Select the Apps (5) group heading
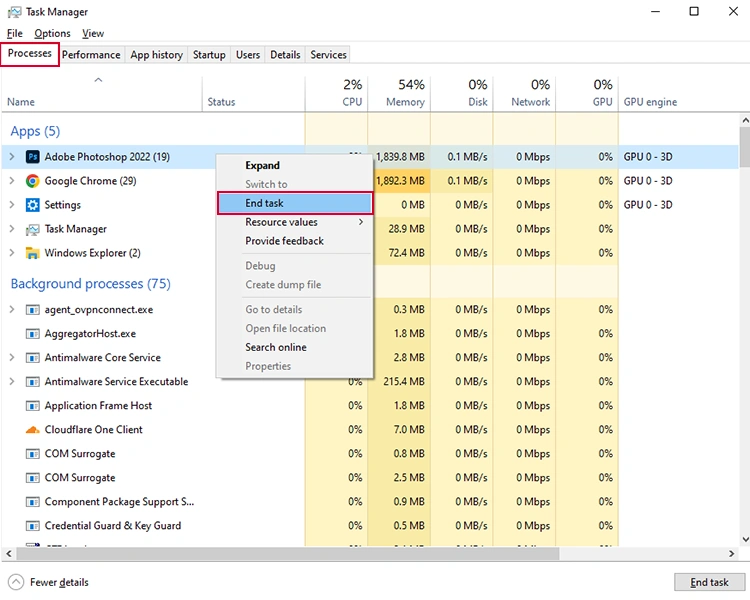Viewport: 750px width, 600px height. [x=35, y=131]
